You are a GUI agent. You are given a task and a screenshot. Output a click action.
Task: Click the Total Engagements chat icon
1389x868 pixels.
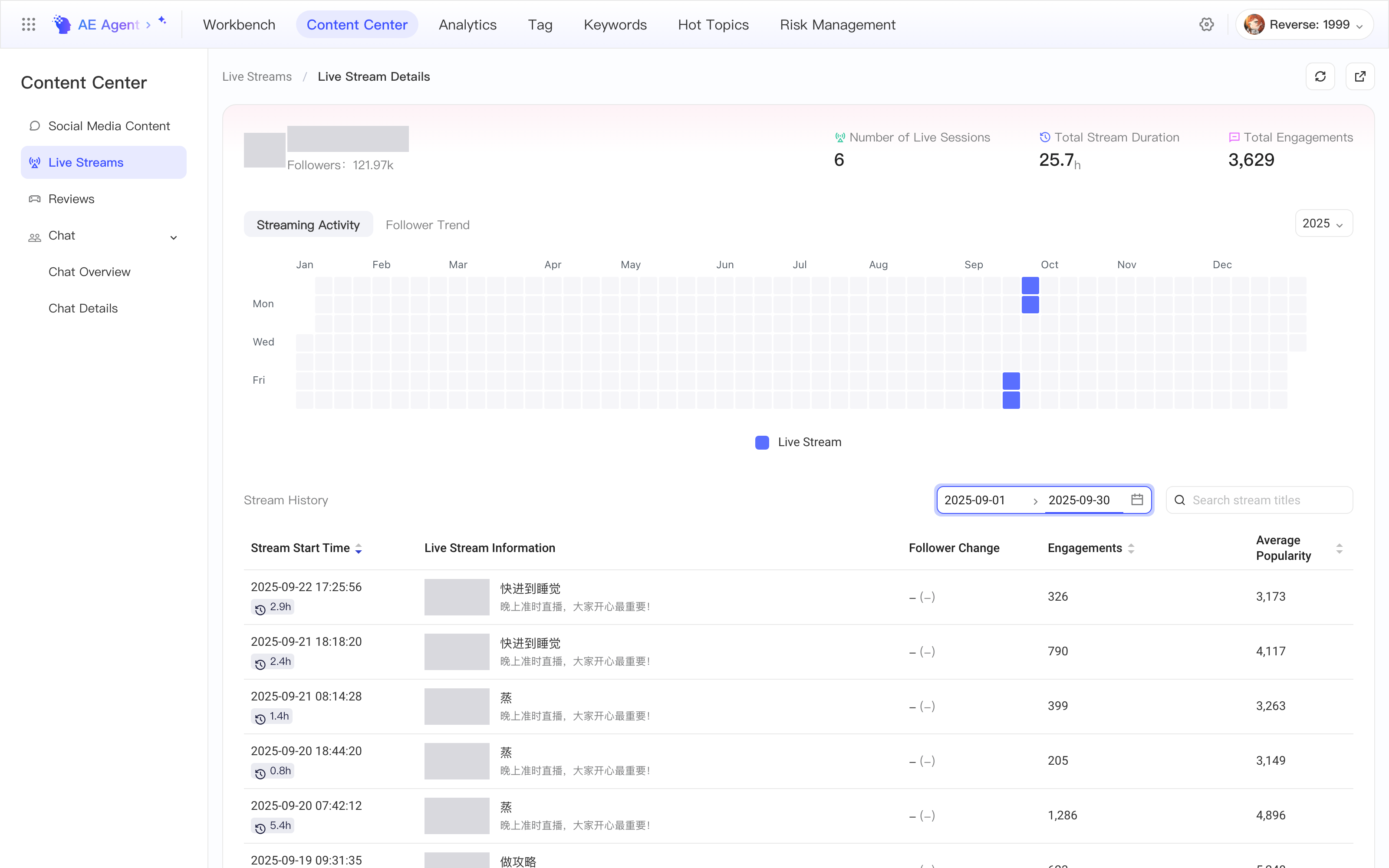(x=1234, y=137)
